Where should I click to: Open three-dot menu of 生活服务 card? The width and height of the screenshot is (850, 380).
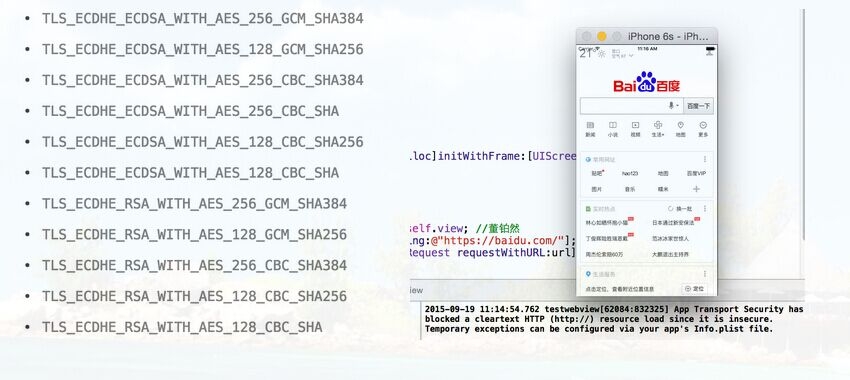[705, 274]
